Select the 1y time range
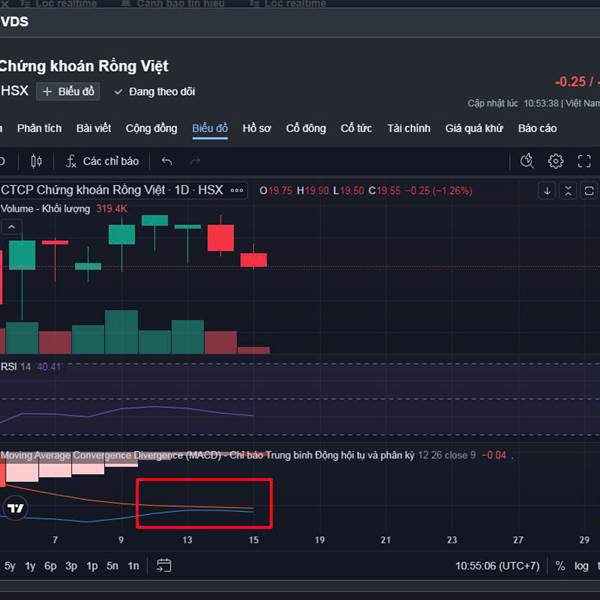This screenshot has height=600, width=600. click(x=30, y=566)
